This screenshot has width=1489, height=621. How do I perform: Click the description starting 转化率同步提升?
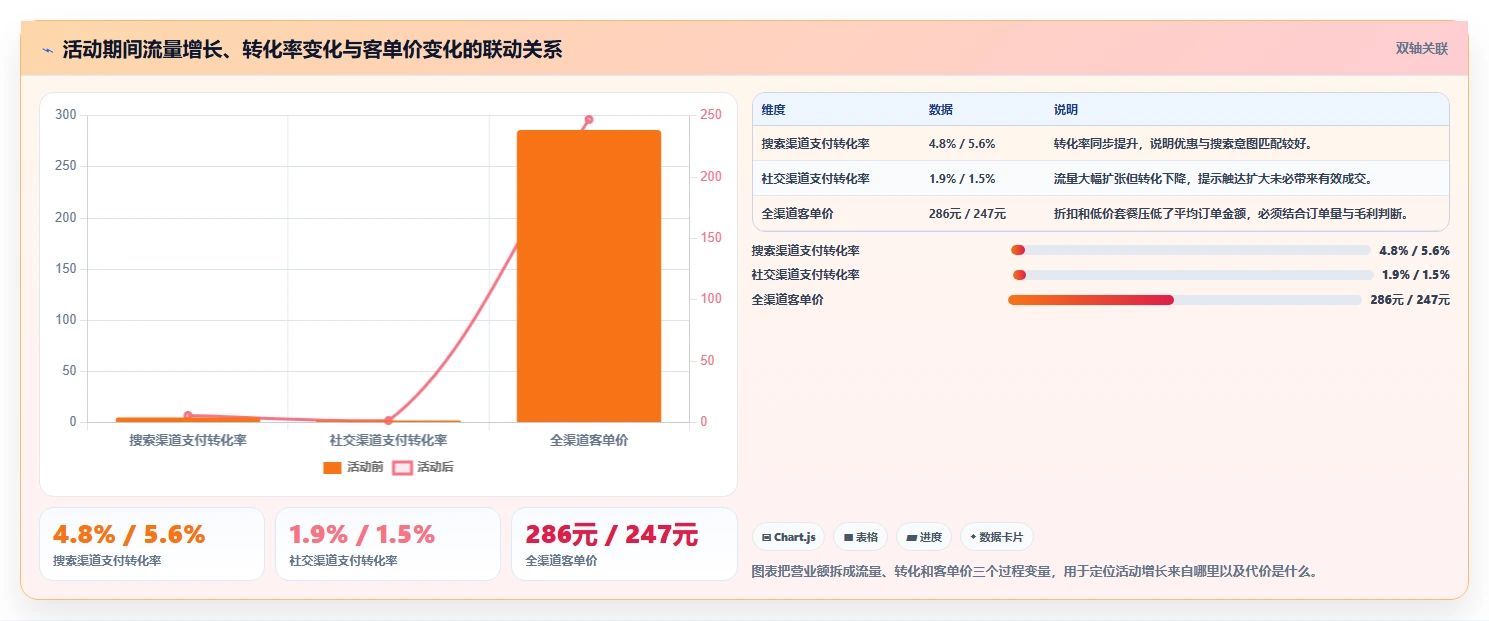1183,143
